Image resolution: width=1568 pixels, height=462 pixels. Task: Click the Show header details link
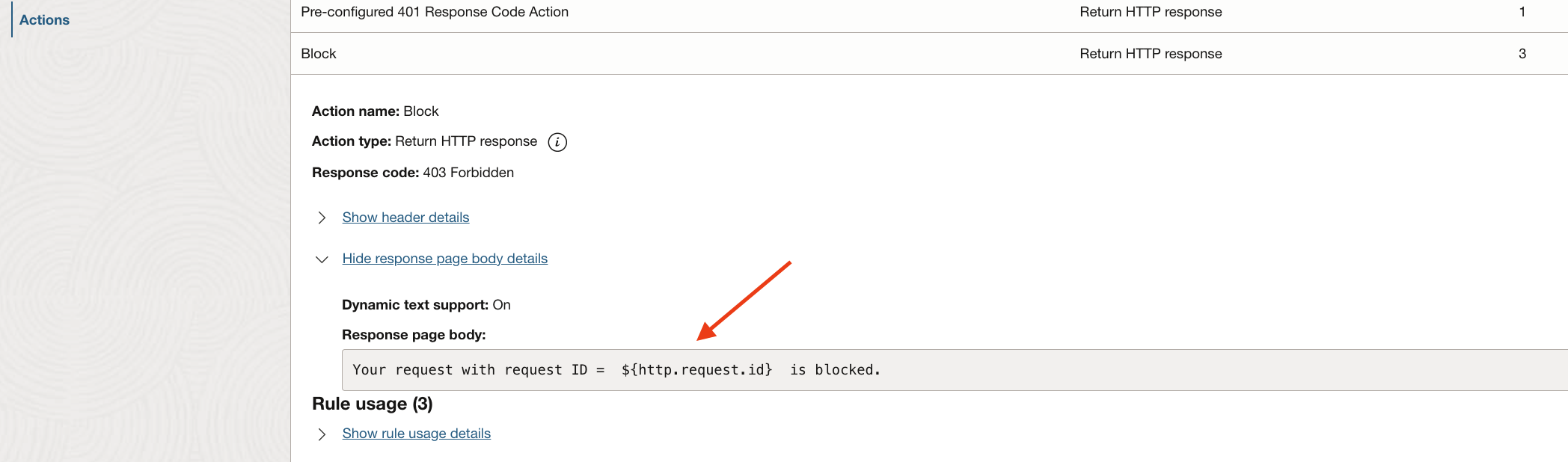coord(405,217)
